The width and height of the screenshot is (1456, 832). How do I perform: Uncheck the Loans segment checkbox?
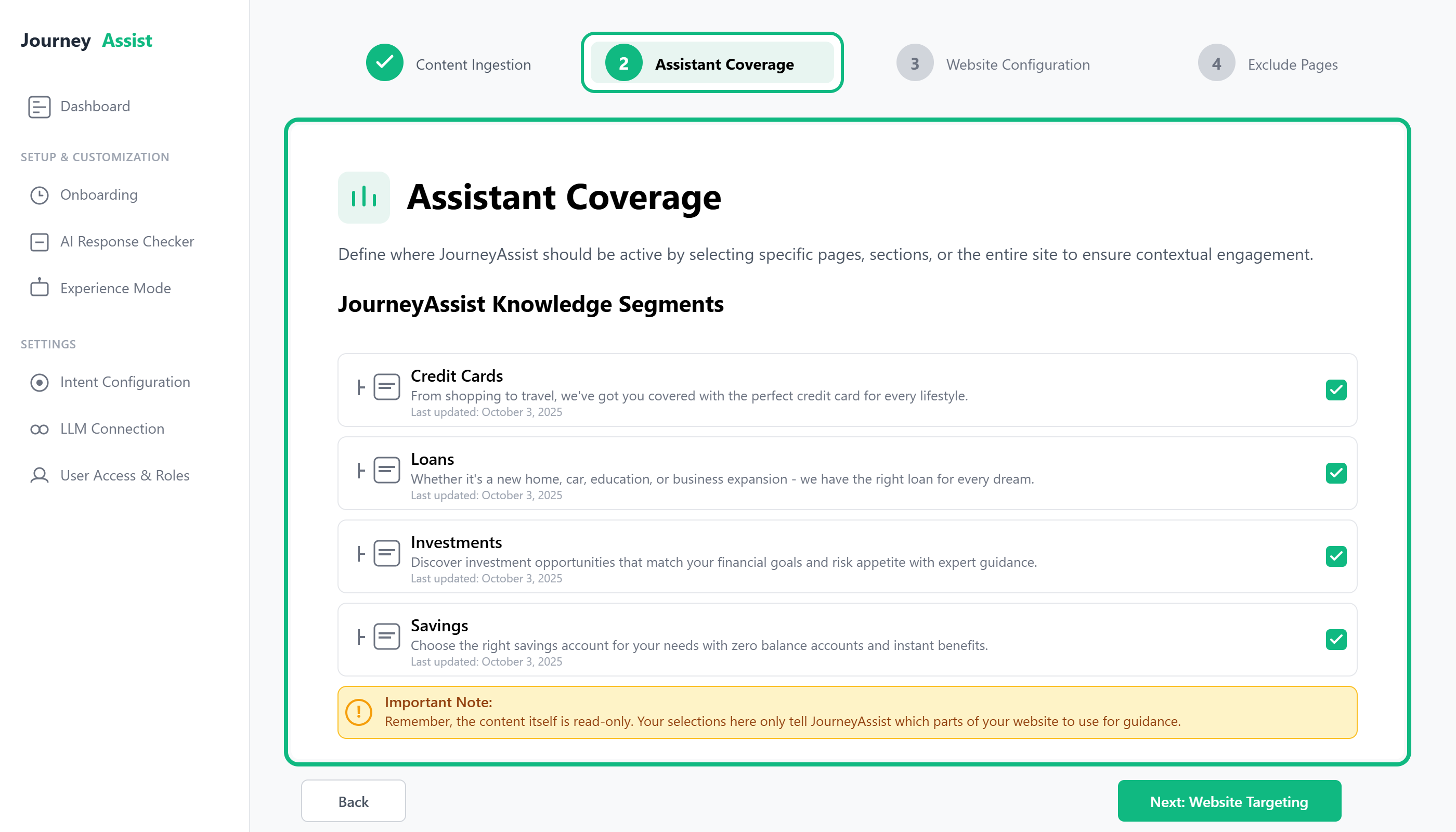coord(1336,473)
